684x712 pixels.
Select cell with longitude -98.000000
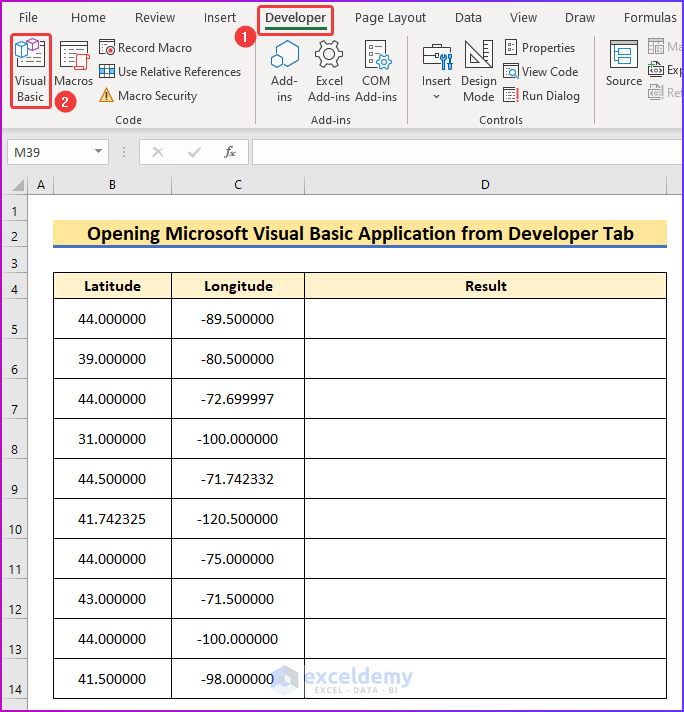(238, 679)
